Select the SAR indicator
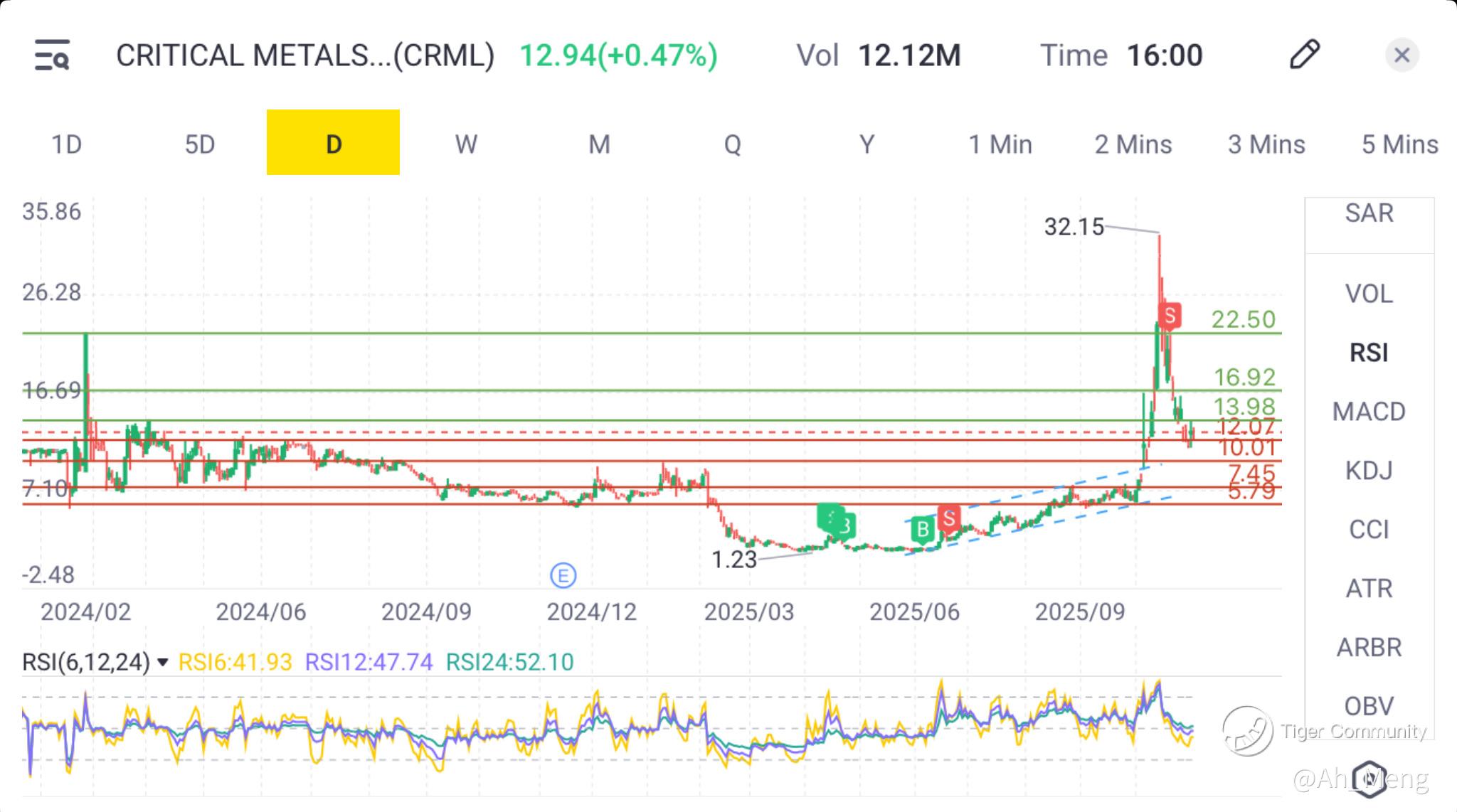Image resolution: width=1457 pixels, height=812 pixels. pyautogui.click(x=1368, y=213)
